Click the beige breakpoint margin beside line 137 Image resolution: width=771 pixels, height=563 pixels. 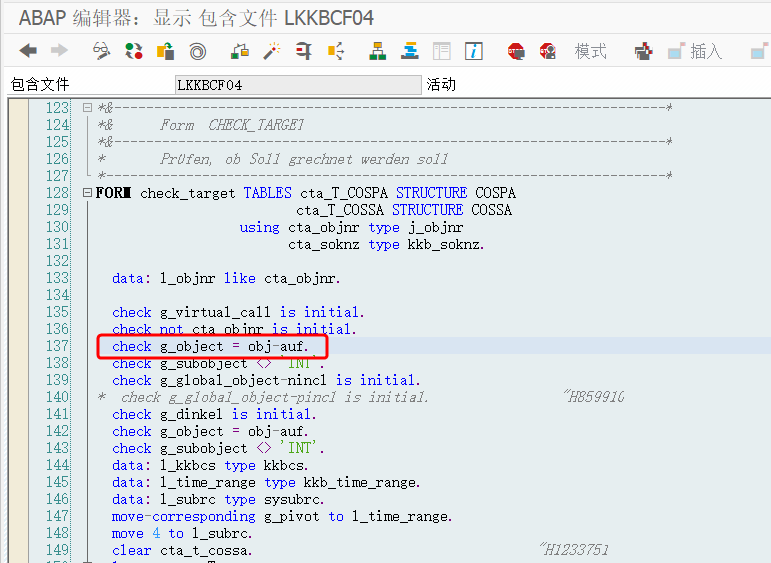click(19, 346)
